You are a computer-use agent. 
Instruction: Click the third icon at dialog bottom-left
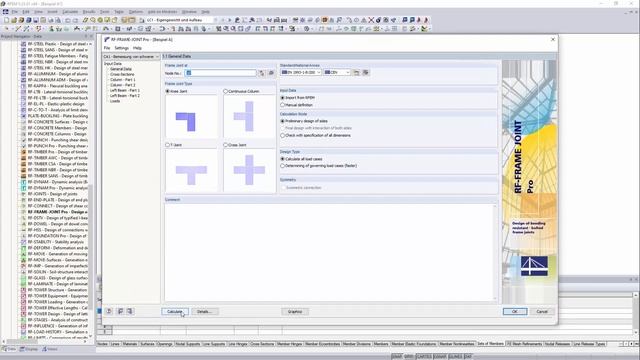point(130,311)
